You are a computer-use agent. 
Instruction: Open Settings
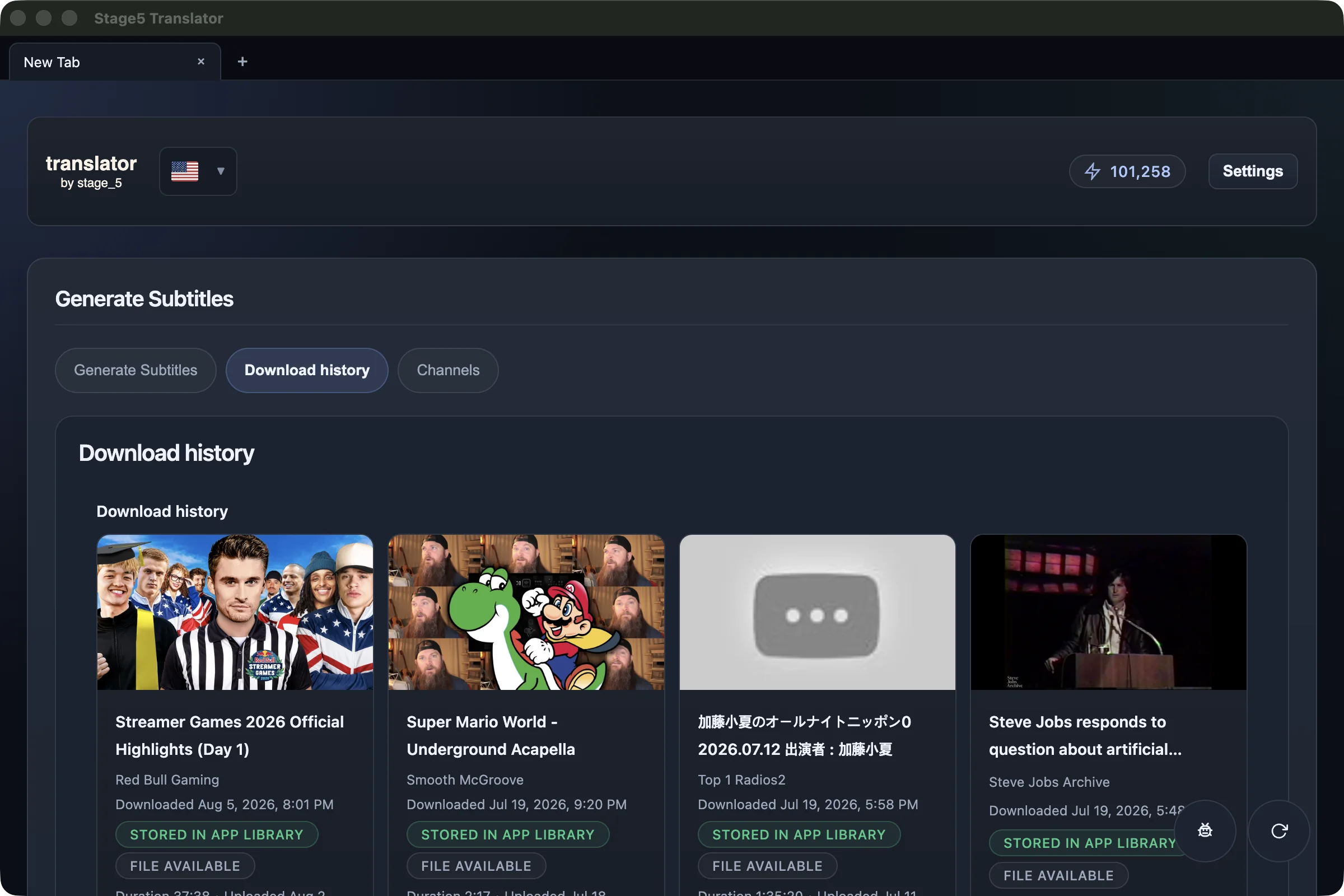(x=1253, y=171)
